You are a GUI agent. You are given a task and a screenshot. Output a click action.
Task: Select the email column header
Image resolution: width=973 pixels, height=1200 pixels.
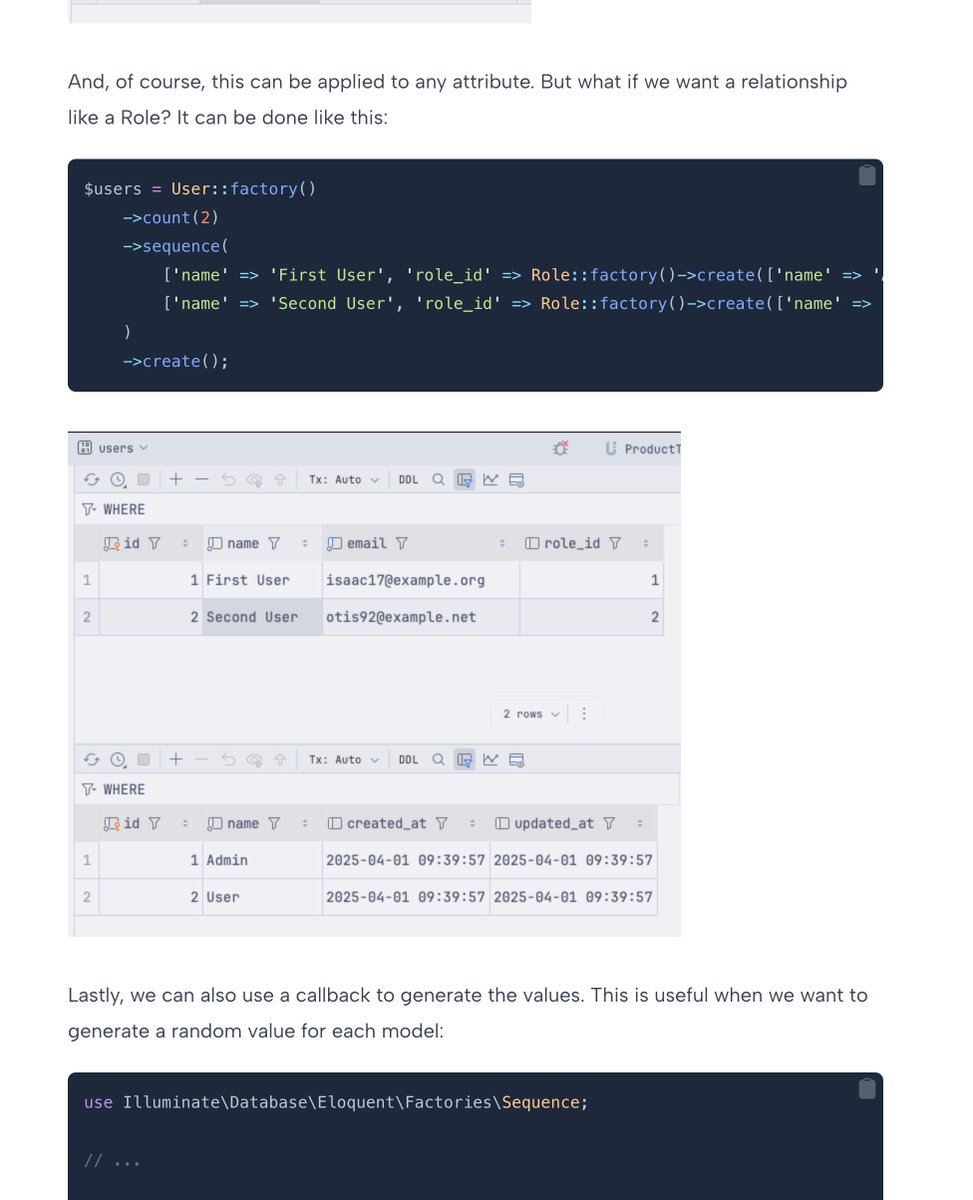click(x=420, y=543)
